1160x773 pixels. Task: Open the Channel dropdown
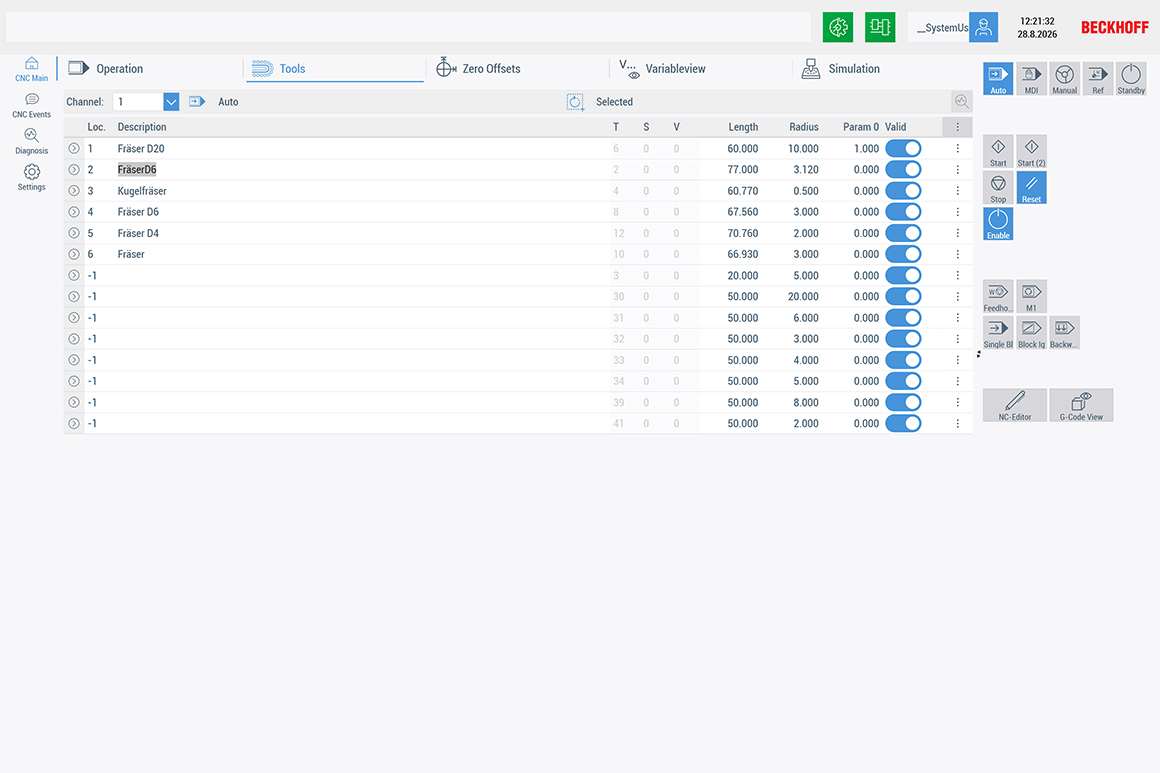pos(171,102)
